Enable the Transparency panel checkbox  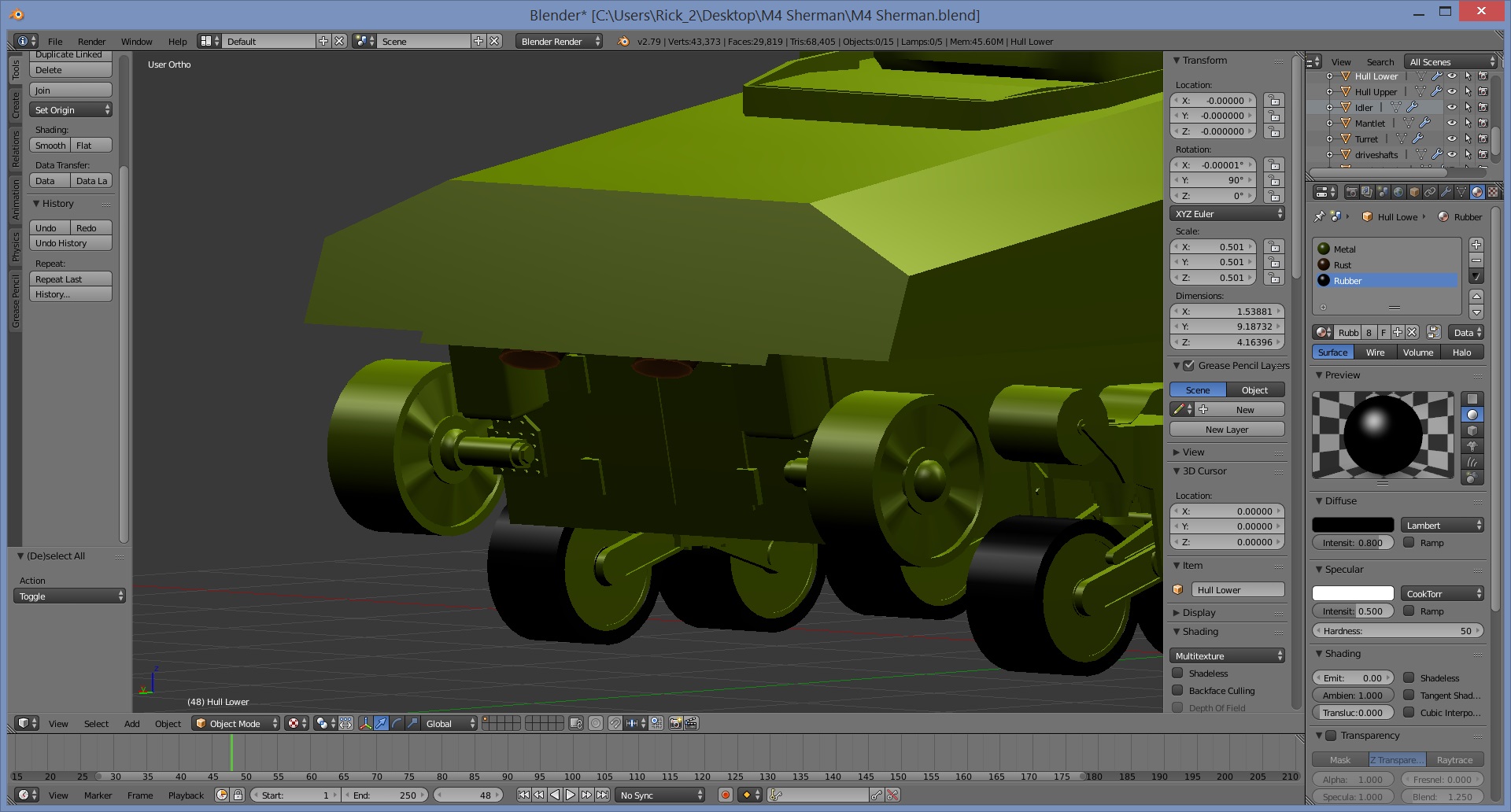[1332, 735]
